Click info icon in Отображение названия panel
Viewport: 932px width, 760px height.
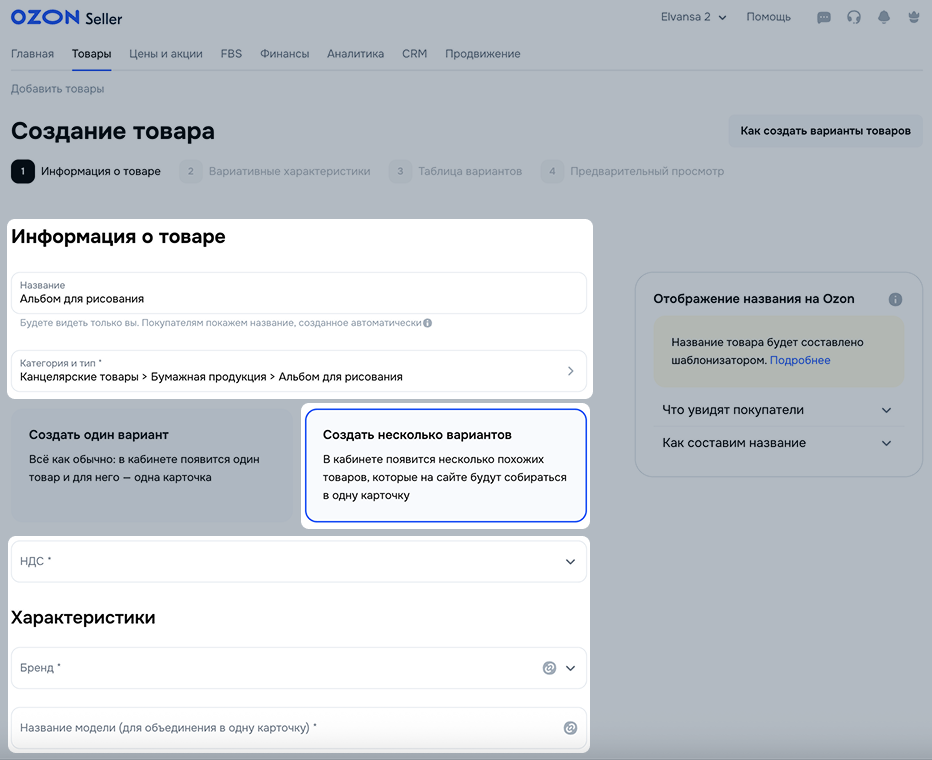(x=895, y=299)
